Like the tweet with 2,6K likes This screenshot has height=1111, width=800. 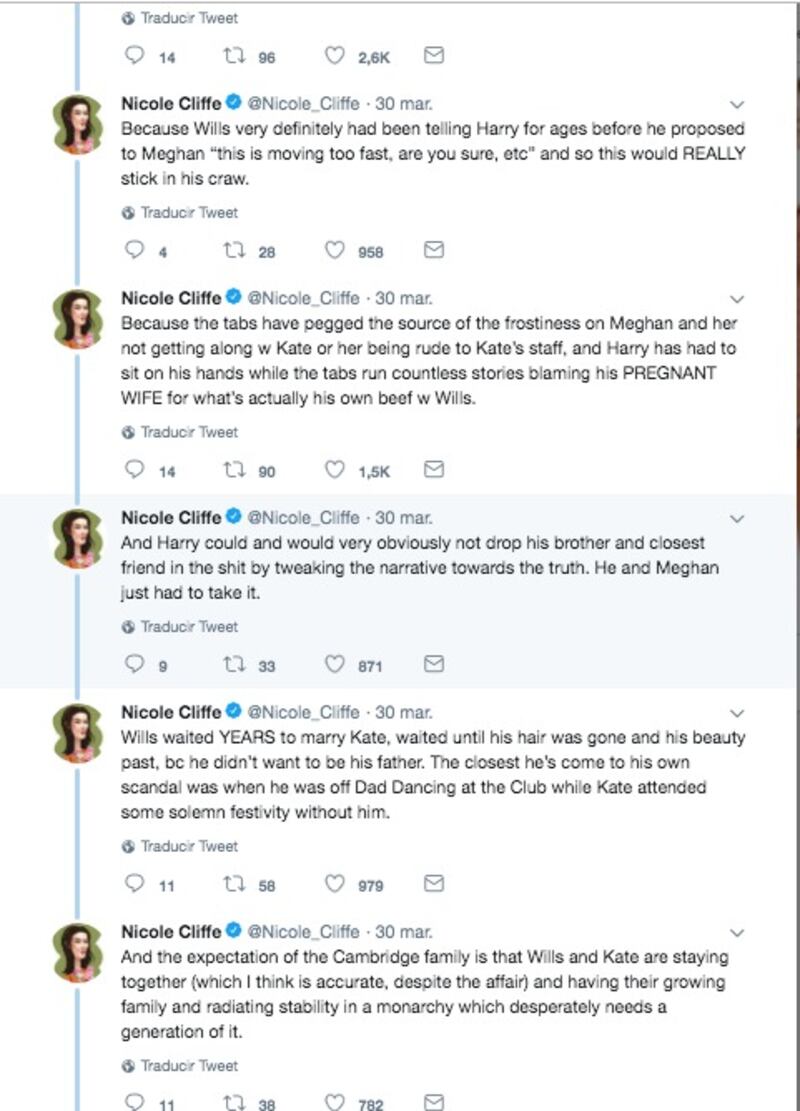334,55
